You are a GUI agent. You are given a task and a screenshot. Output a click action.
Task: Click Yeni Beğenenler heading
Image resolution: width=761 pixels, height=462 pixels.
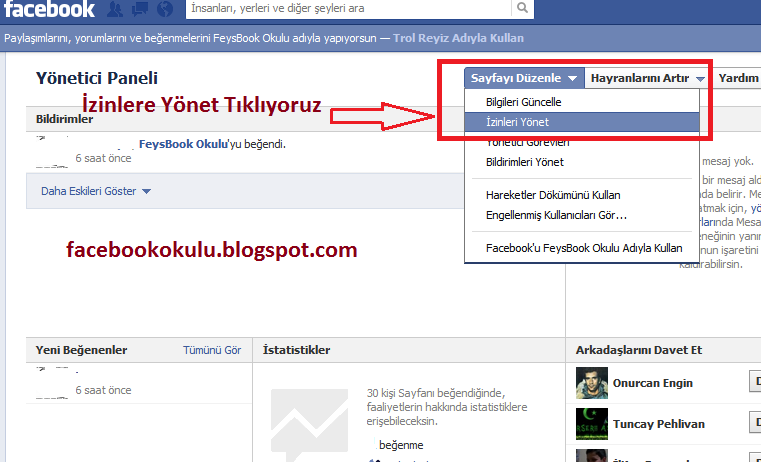pyautogui.click(x=82, y=350)
